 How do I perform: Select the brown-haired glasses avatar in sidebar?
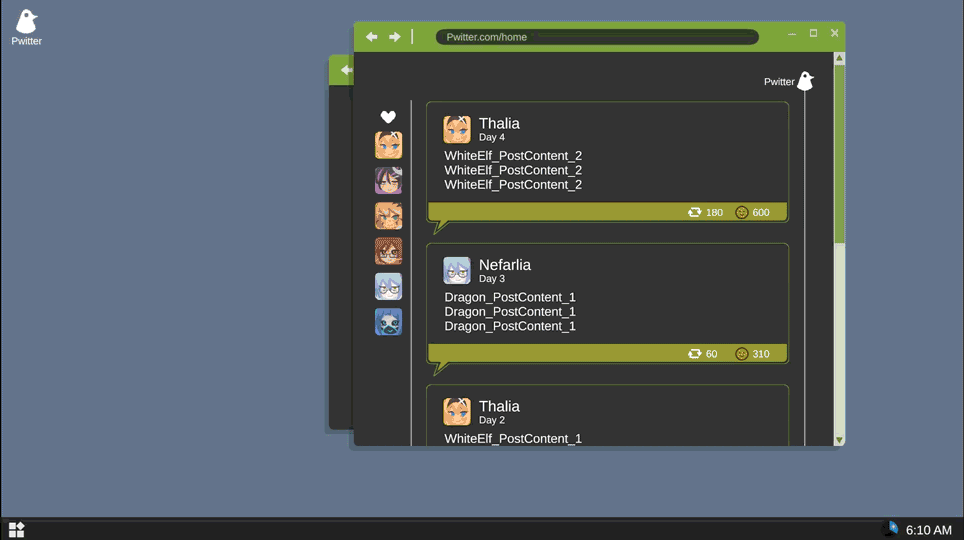coord(388,251)
